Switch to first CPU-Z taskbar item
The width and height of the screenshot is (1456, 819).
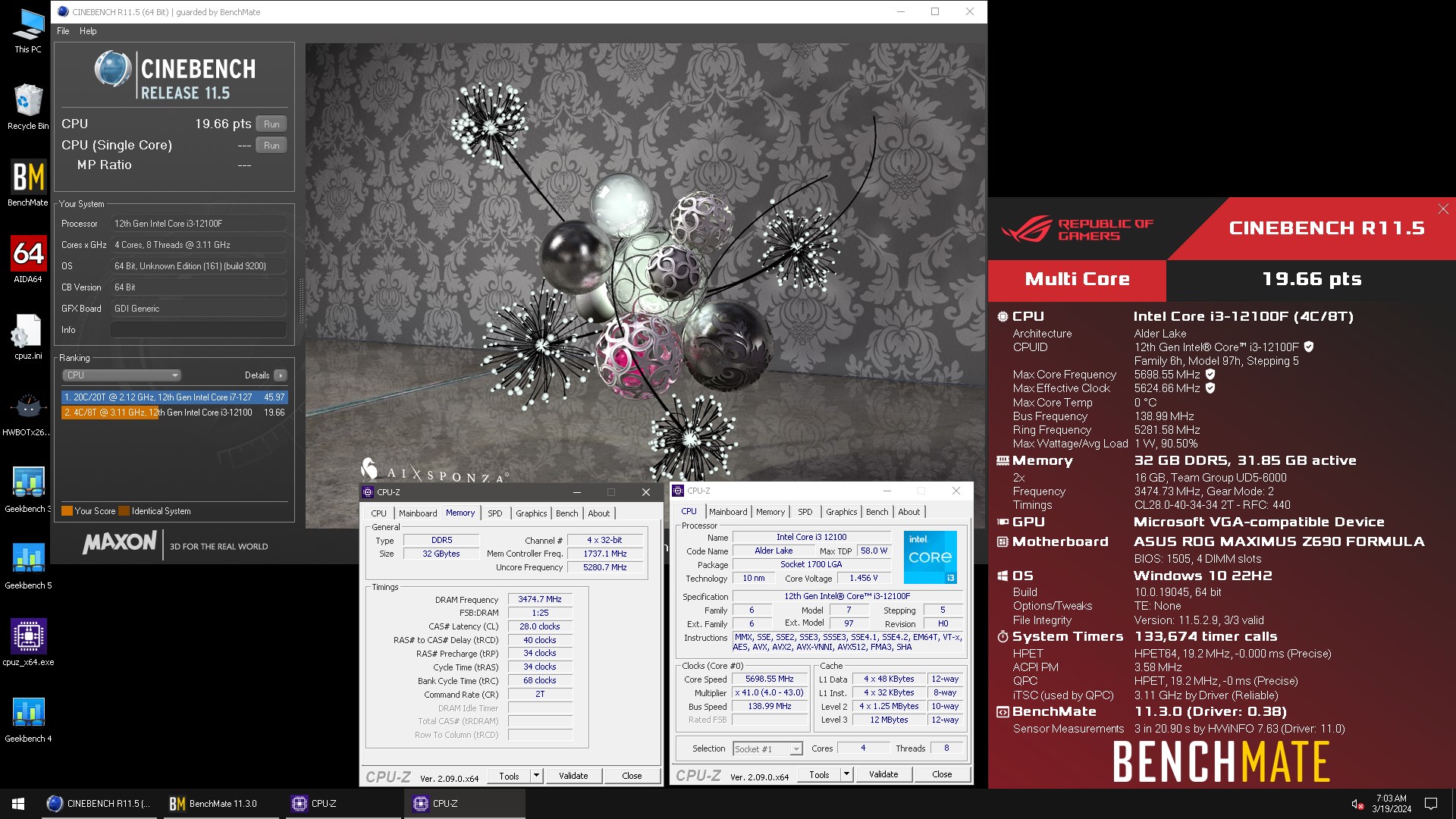point(342,803)
